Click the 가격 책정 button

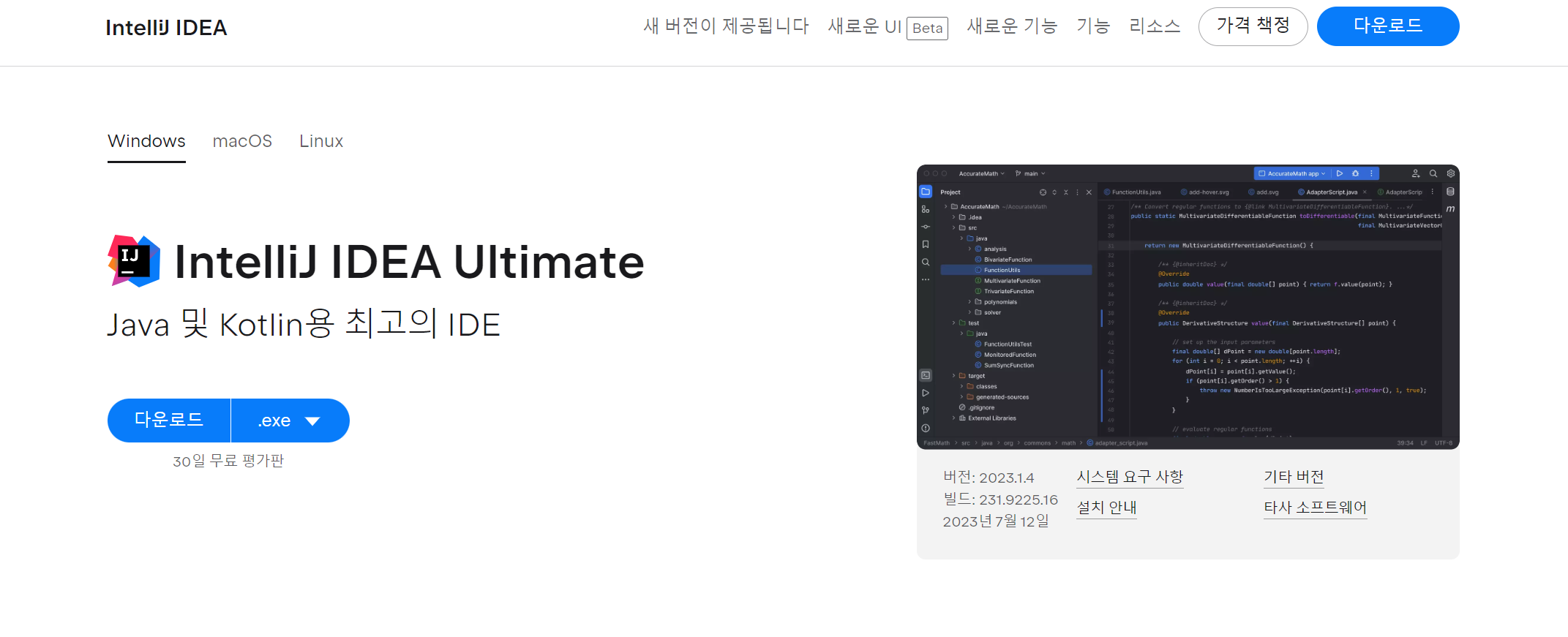(1253, 26)
